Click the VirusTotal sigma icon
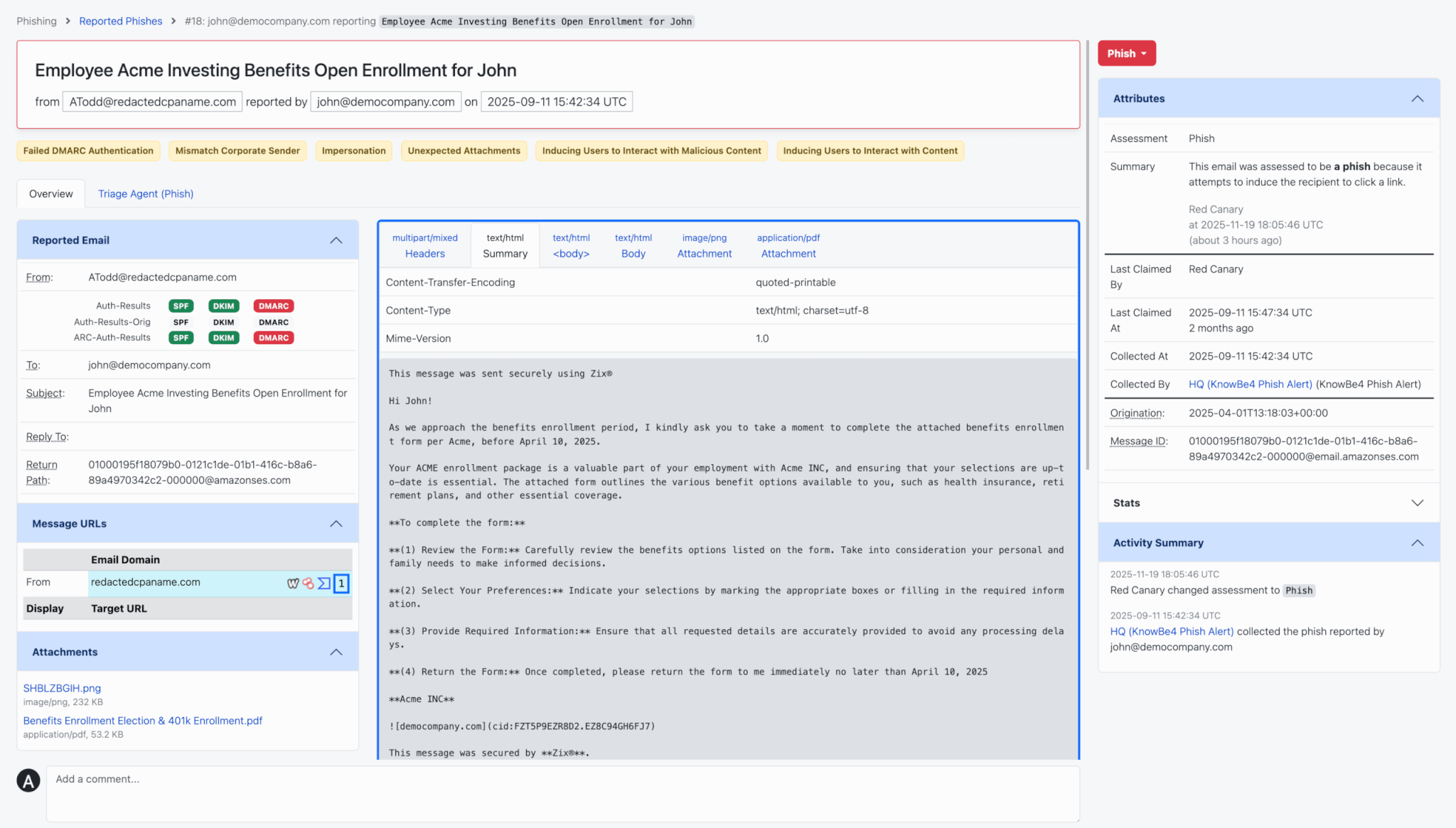This screenshot has width=1456, height=828. [x=323, y=583]
